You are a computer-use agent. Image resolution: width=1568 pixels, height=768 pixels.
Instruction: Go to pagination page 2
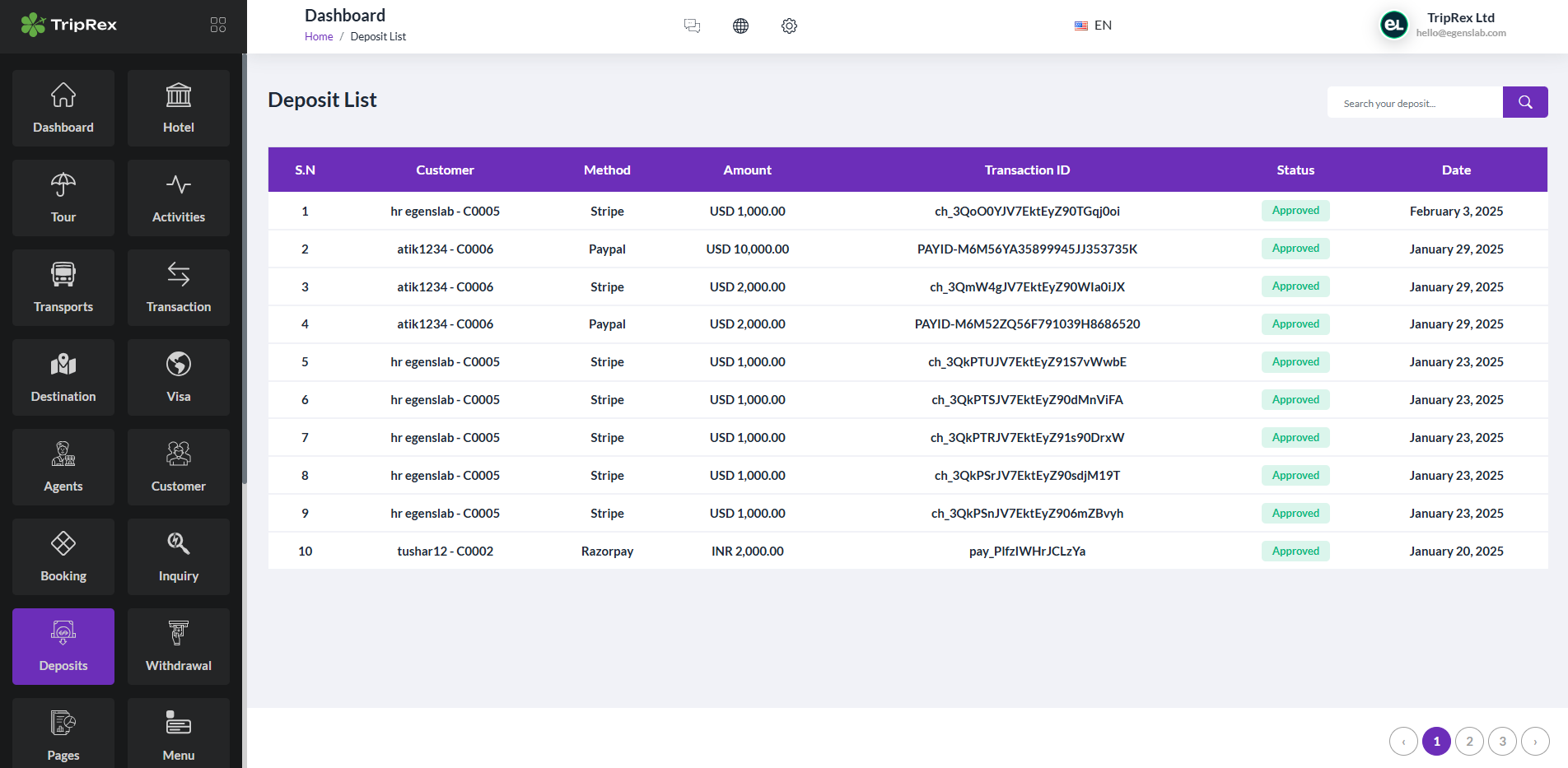[x=1469, y=741]
